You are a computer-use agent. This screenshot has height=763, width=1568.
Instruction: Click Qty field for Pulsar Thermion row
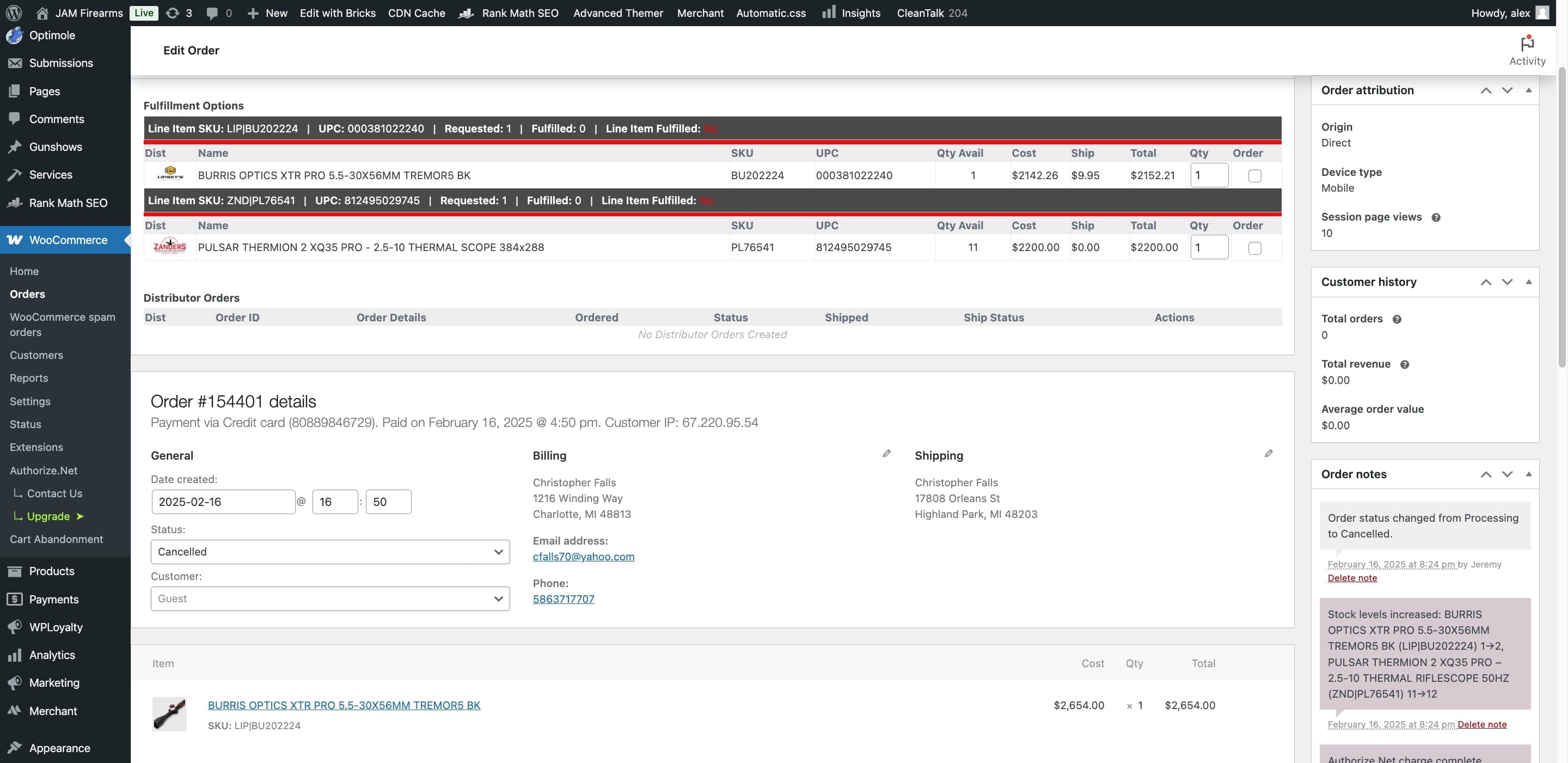point(1209,247)
